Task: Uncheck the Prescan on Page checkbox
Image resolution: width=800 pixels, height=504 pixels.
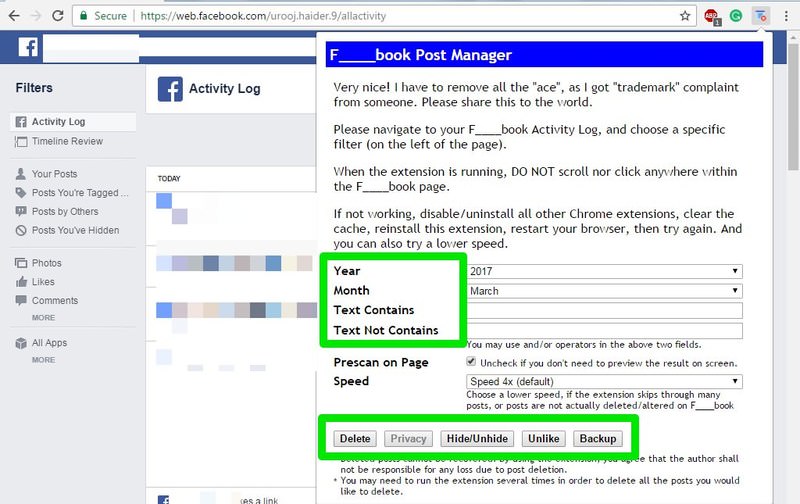Action: click(471, 362)
